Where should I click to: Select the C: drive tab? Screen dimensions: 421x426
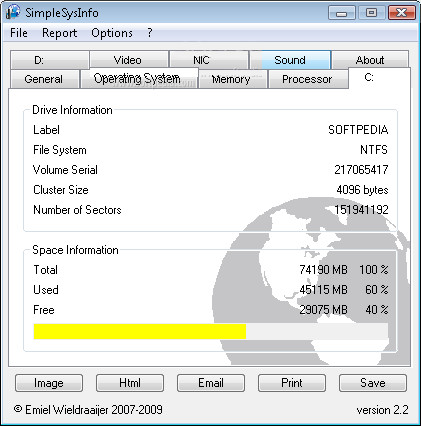(x=379, y=78)
